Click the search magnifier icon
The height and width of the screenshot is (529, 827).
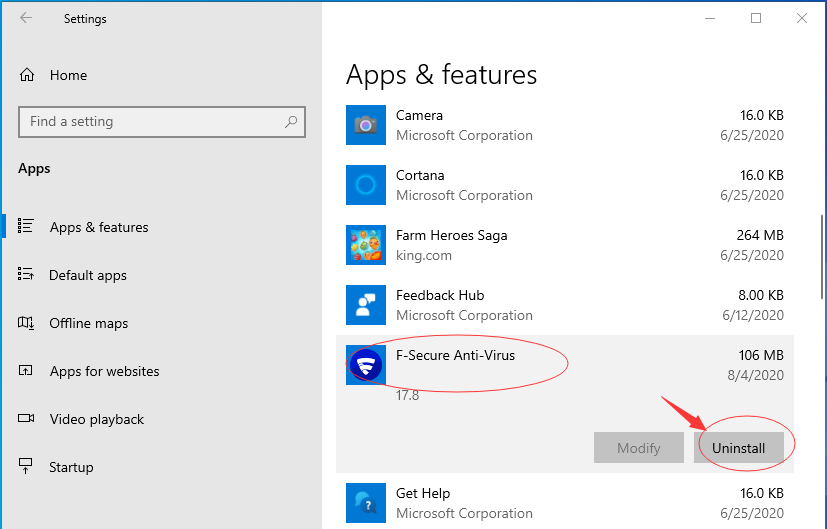click(291, 122)
